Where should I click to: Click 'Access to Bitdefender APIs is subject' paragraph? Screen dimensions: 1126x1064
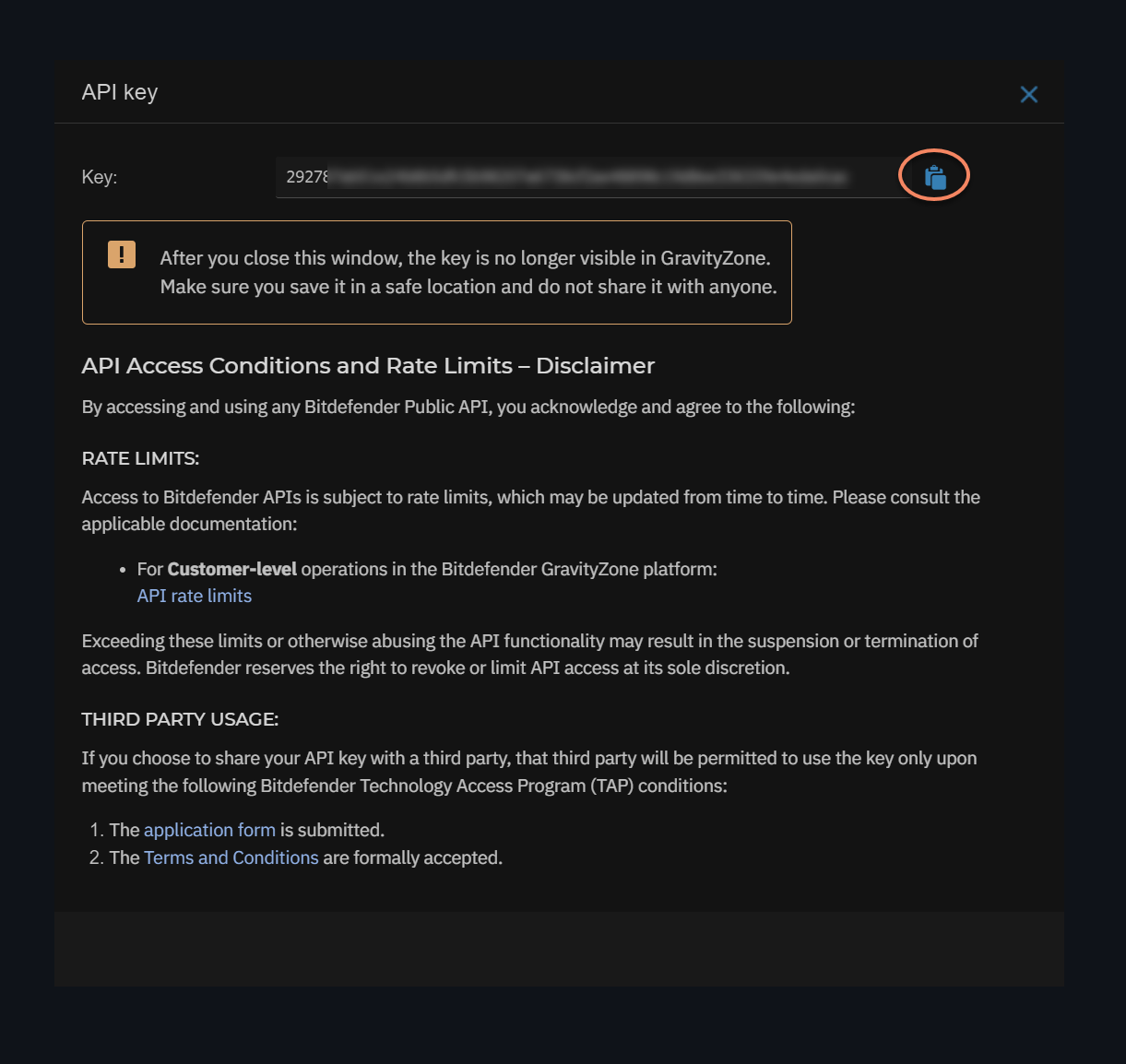(531, 510)
